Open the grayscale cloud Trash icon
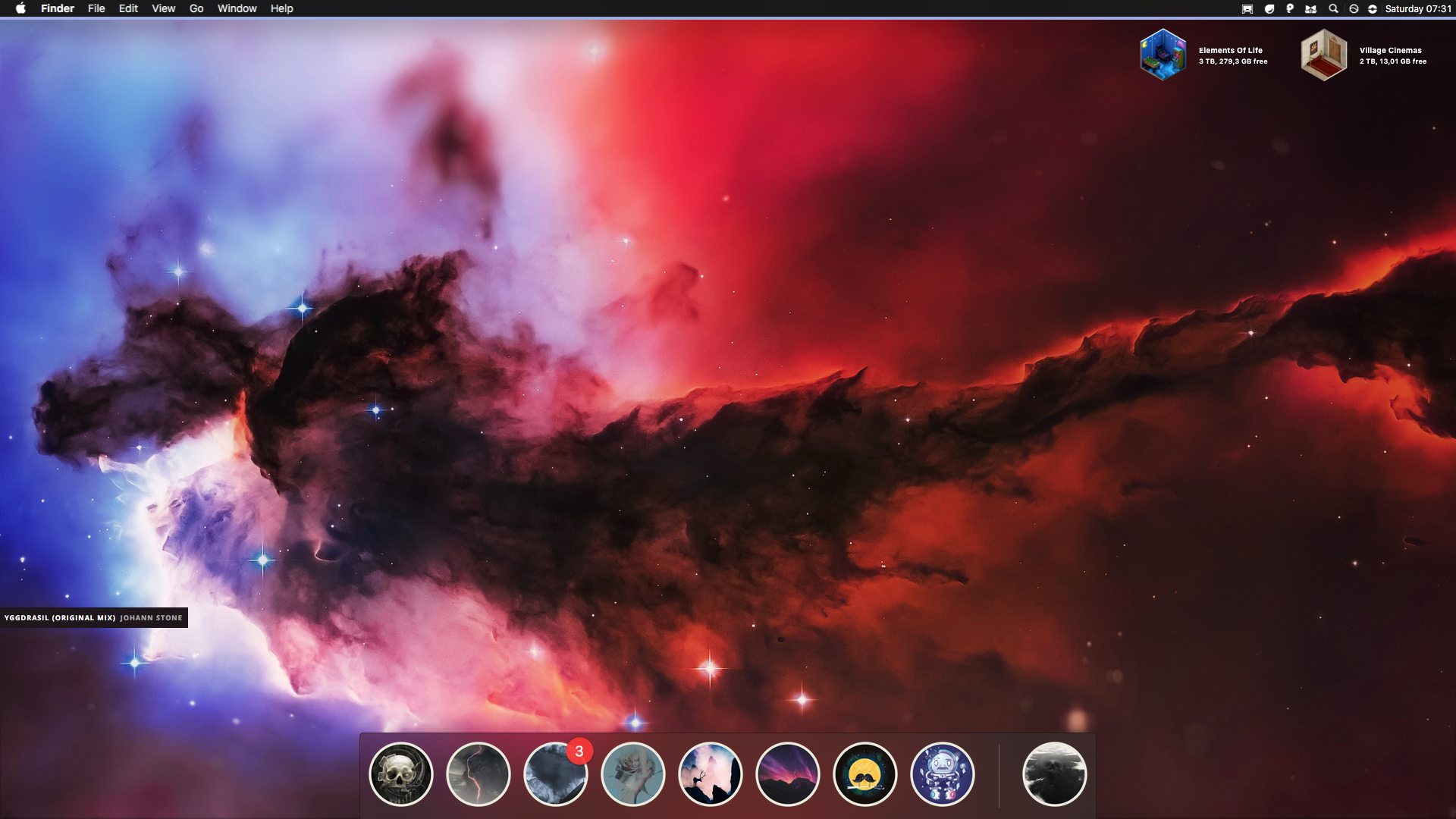This screenshot has width=1456, height=819. click(x=1054, y=774)
